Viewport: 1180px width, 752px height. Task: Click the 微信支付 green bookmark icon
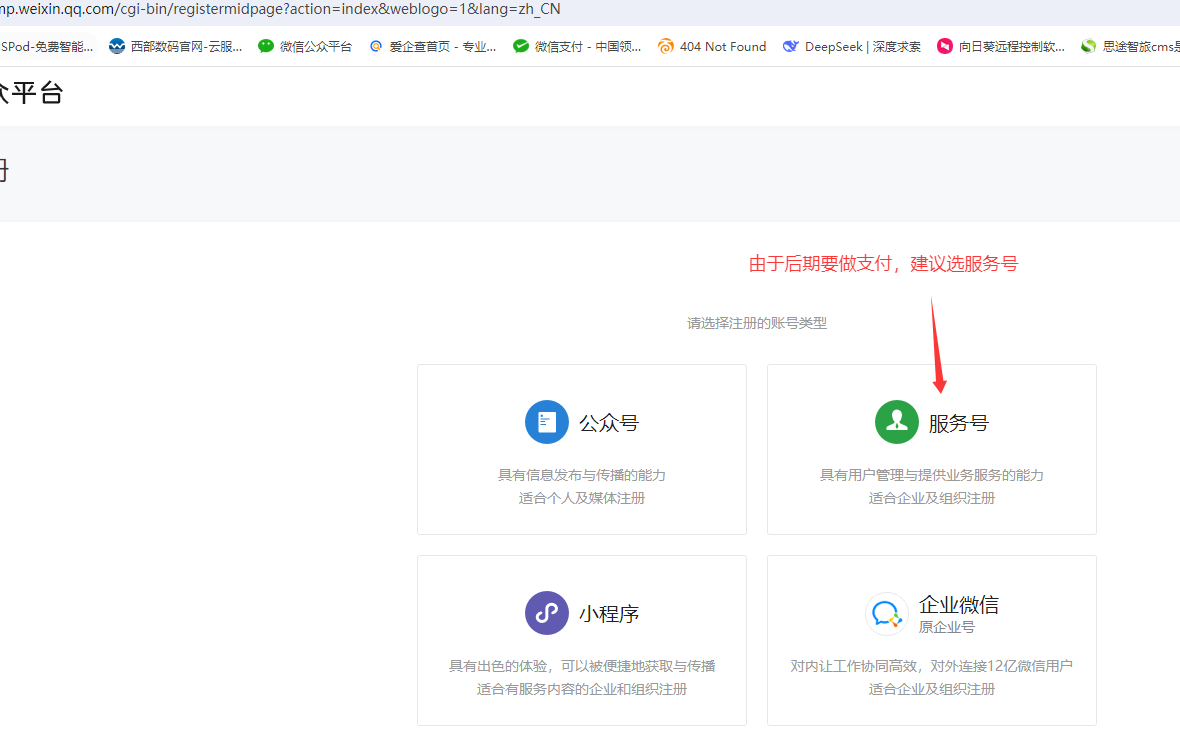point(521,46)
